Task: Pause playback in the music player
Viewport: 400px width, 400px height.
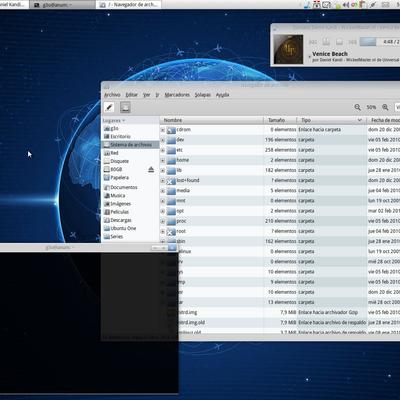Action: (326, 42)
